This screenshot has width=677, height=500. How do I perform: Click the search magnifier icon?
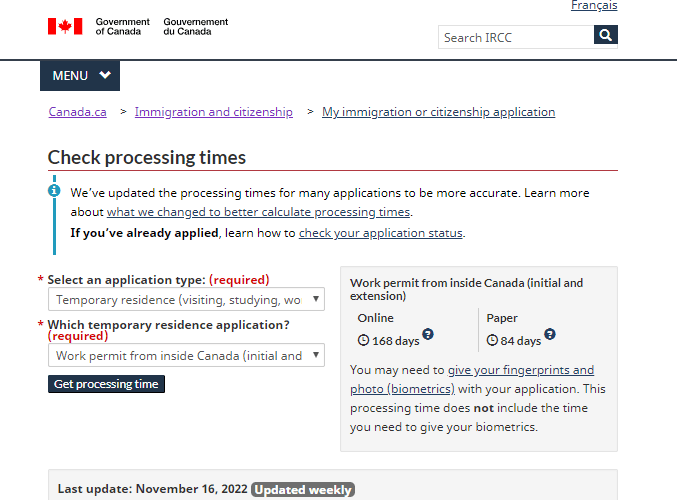(605, 36)
